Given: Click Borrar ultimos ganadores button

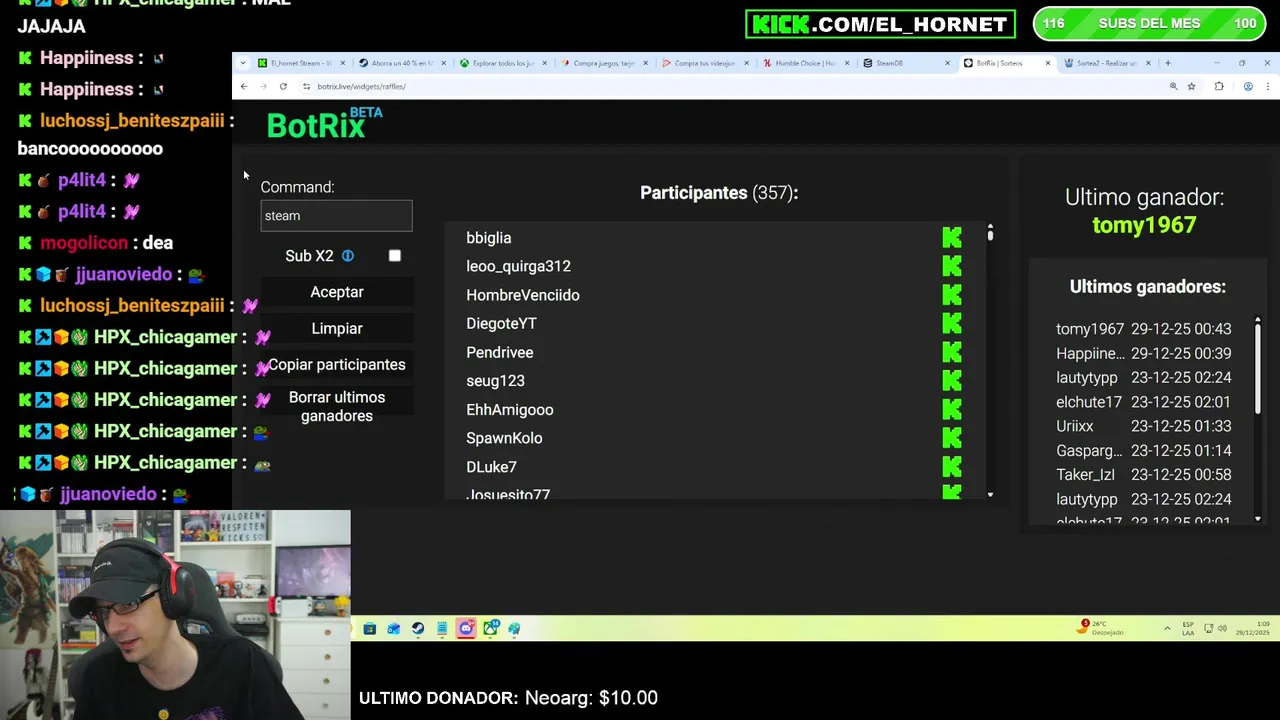Looking at the screenshot, I should (337, 406).
